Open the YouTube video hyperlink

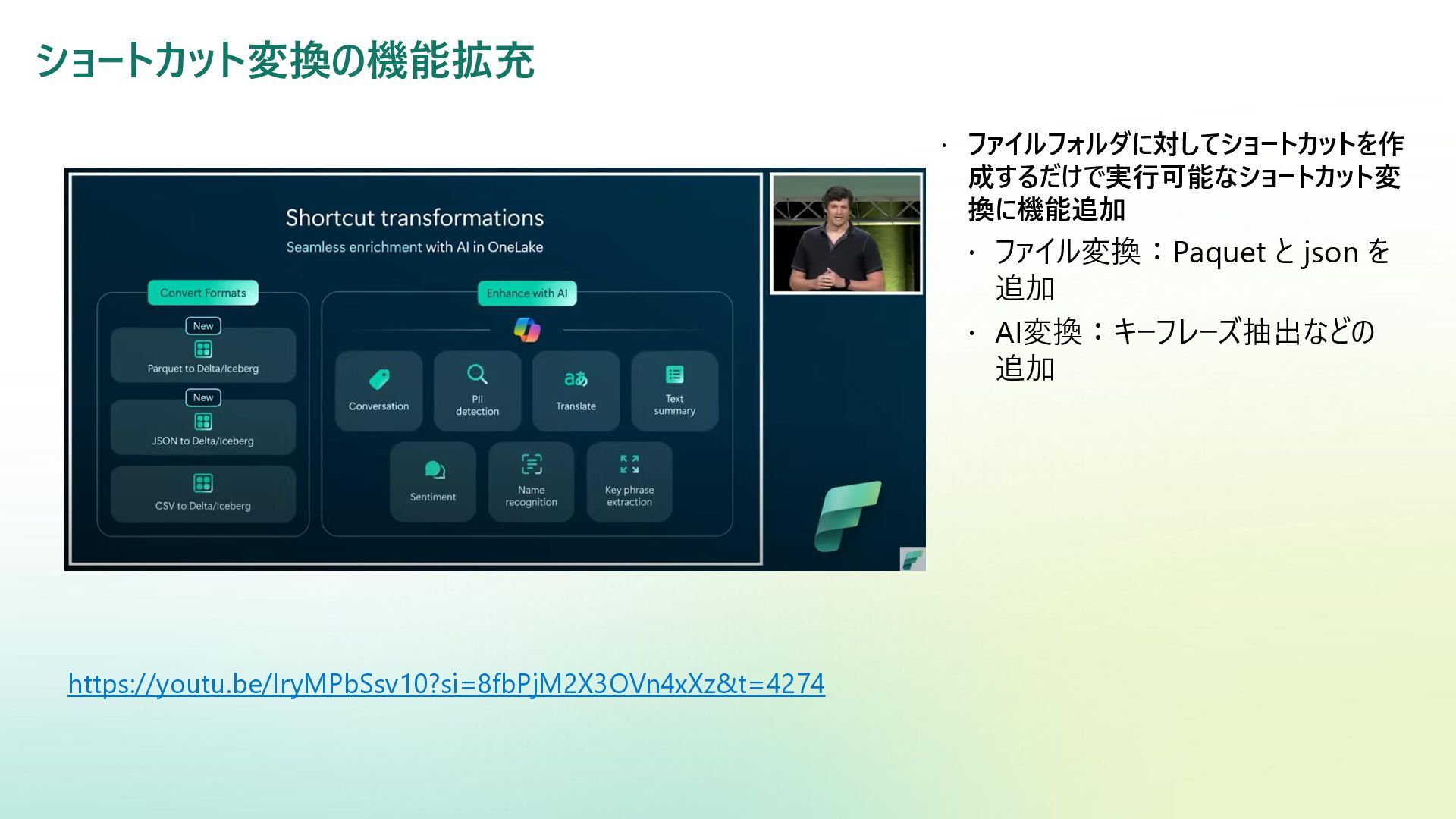coord(446,684)
